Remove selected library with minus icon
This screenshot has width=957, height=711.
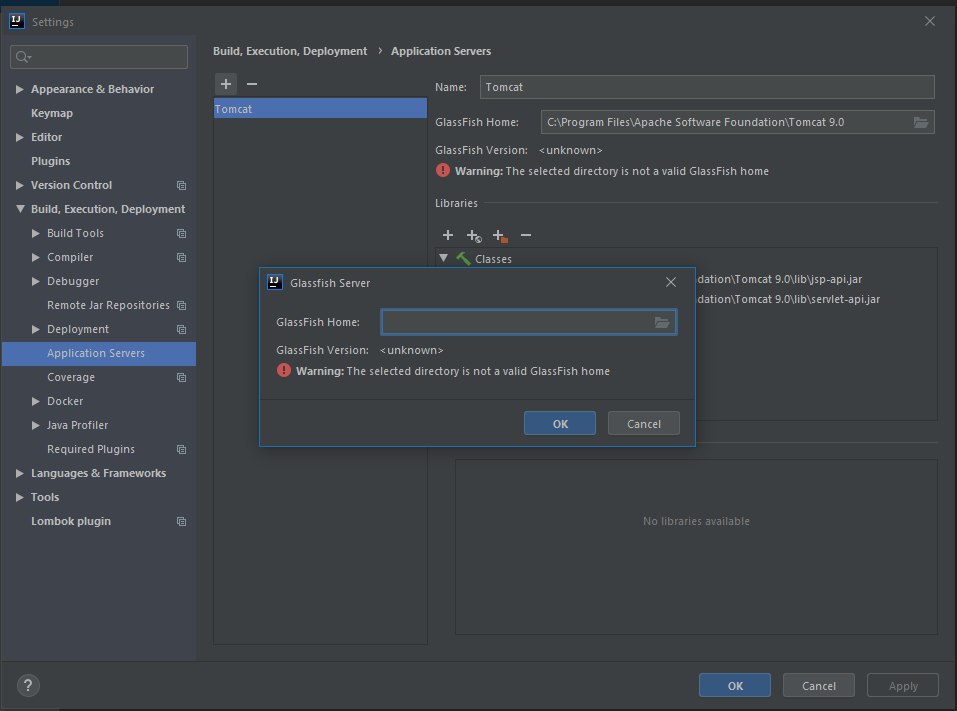pos(525,235)
